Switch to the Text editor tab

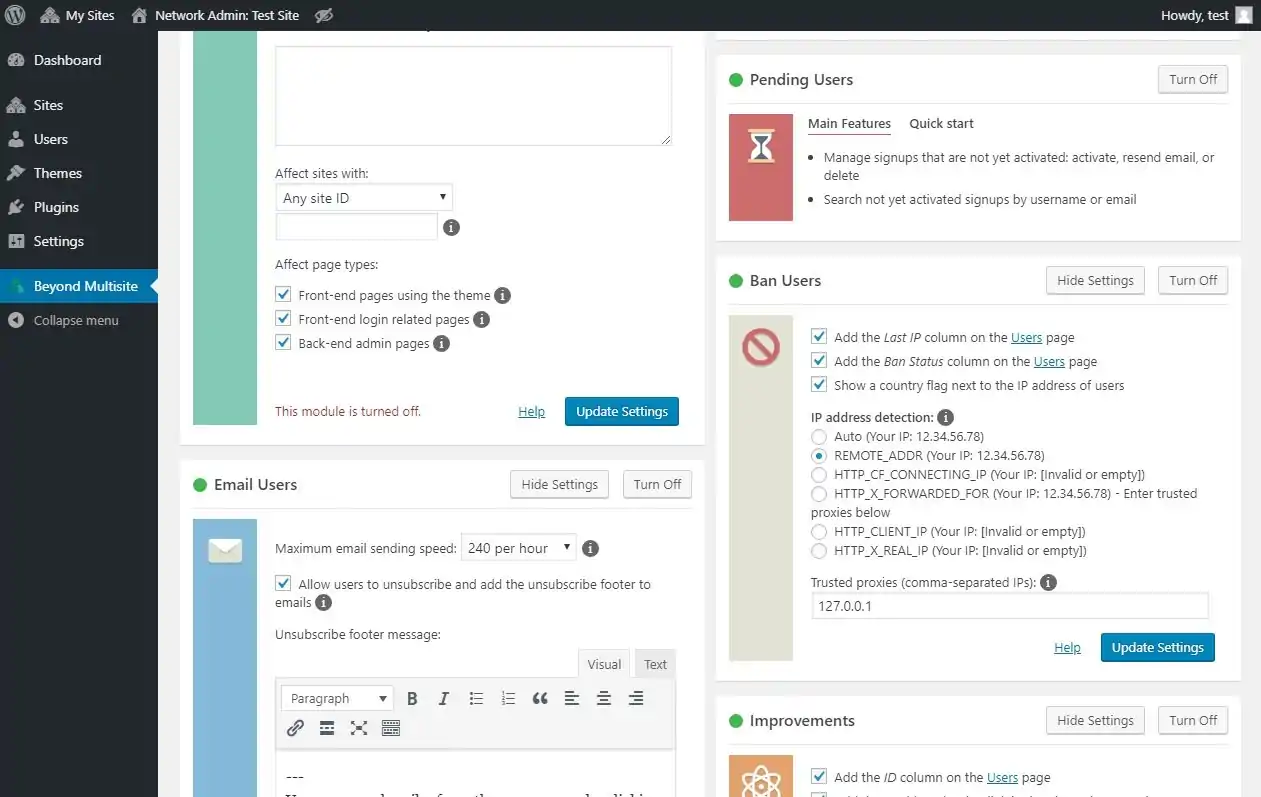pyautogui.click(x=655, y=663)
